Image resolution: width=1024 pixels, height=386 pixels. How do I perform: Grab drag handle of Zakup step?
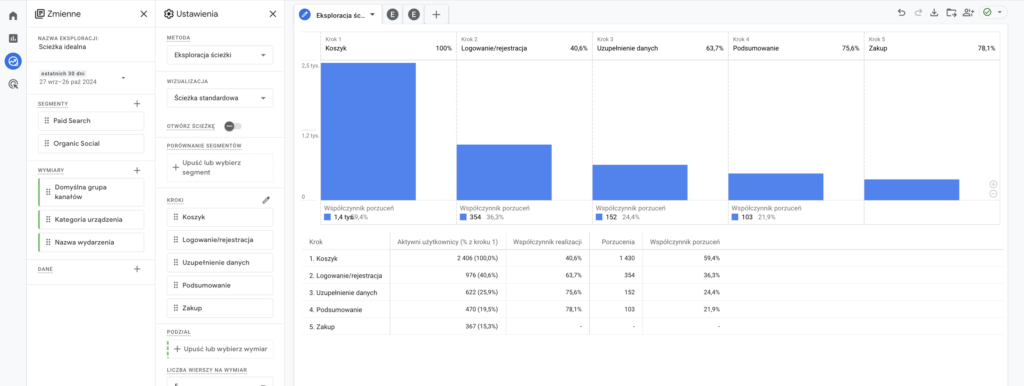[x=176, y=308]
